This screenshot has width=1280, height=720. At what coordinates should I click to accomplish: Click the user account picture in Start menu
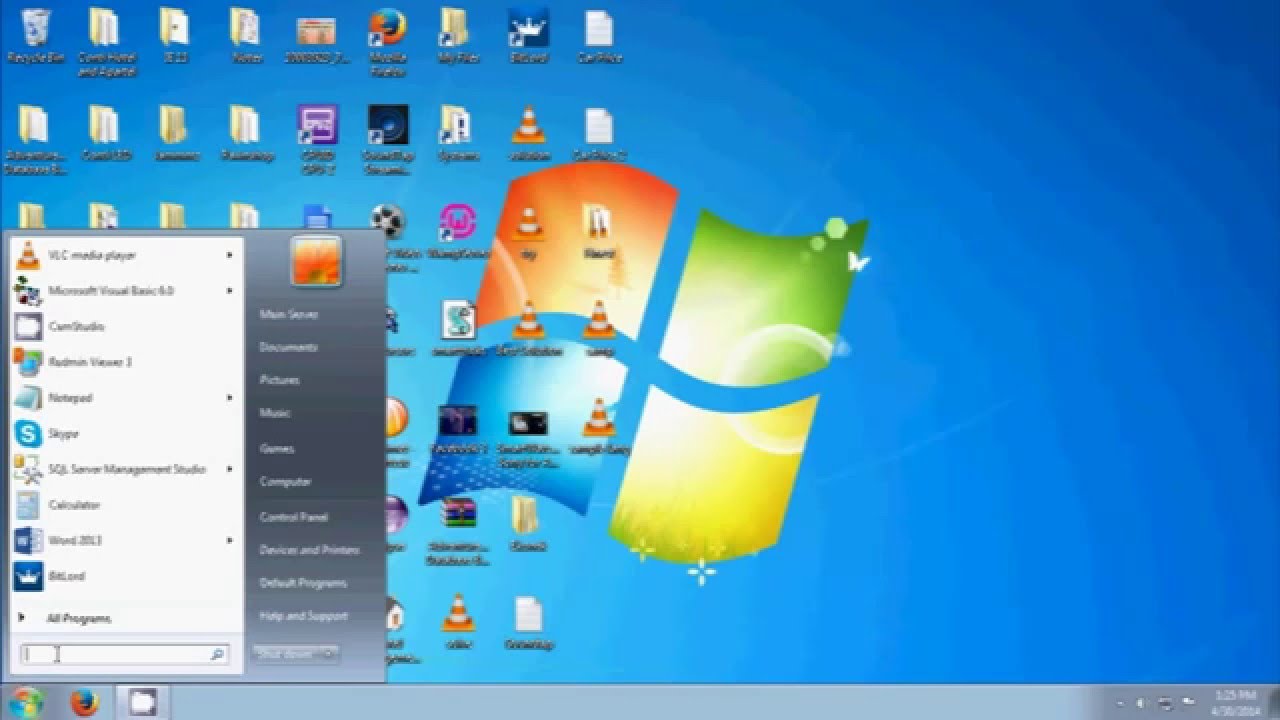[316, 261]
